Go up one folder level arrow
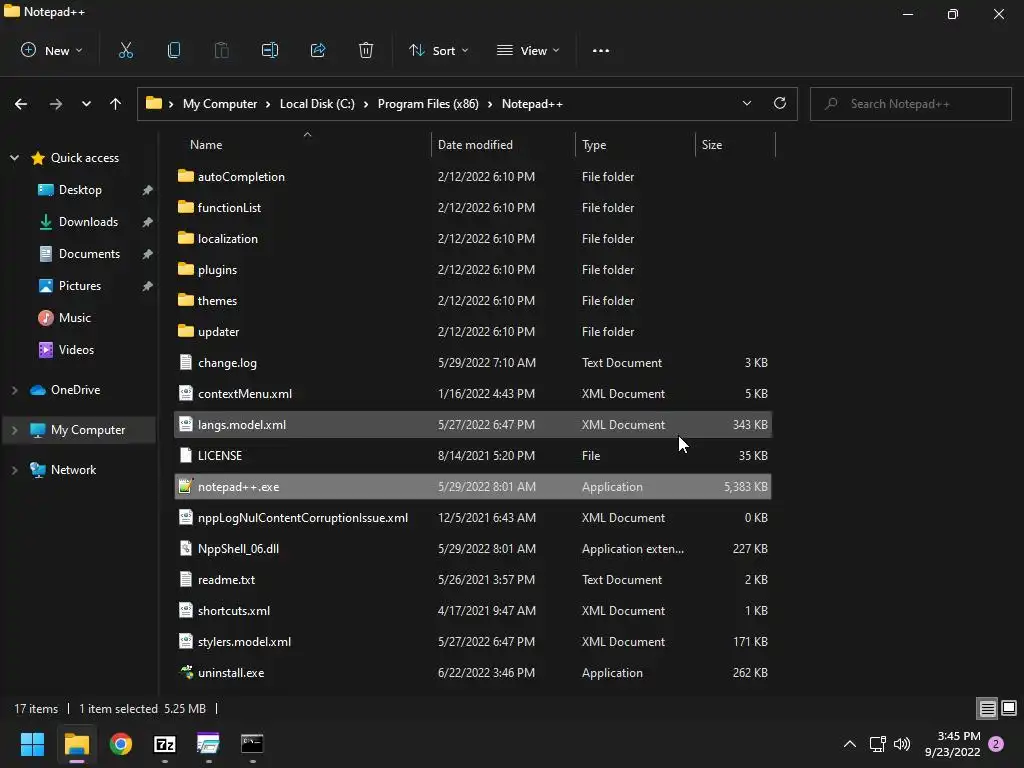The image size is (1024, 768). click(116, 104)
